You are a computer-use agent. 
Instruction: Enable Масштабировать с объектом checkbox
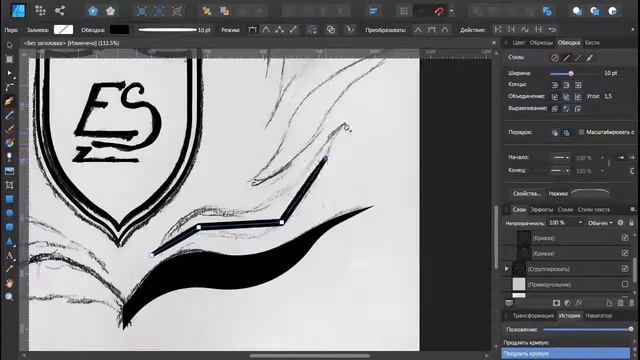tap(582, 132)
